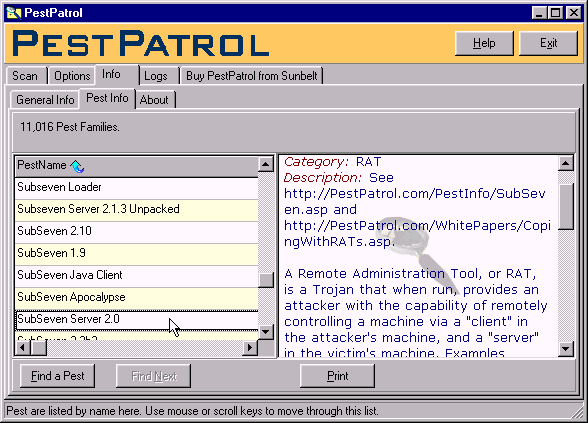Click the PestInfo/SubSeven.asp URL text
Screen dimensions: 588x423
coord(414,202)
